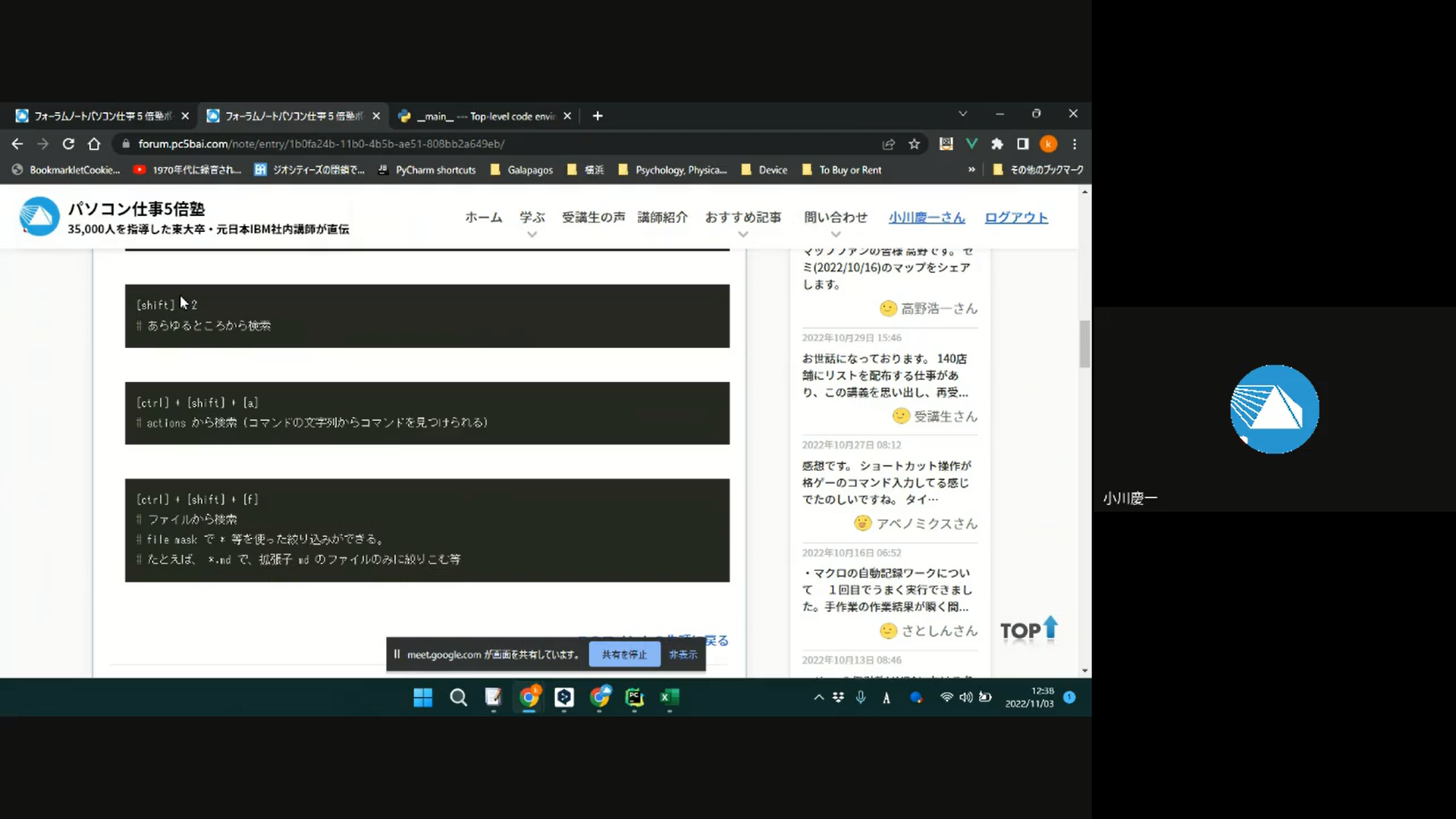The width and height of the screenshot is (1456, 819).
Task: Show hidden bookmarks with the chevron
Action: point(971,170)
